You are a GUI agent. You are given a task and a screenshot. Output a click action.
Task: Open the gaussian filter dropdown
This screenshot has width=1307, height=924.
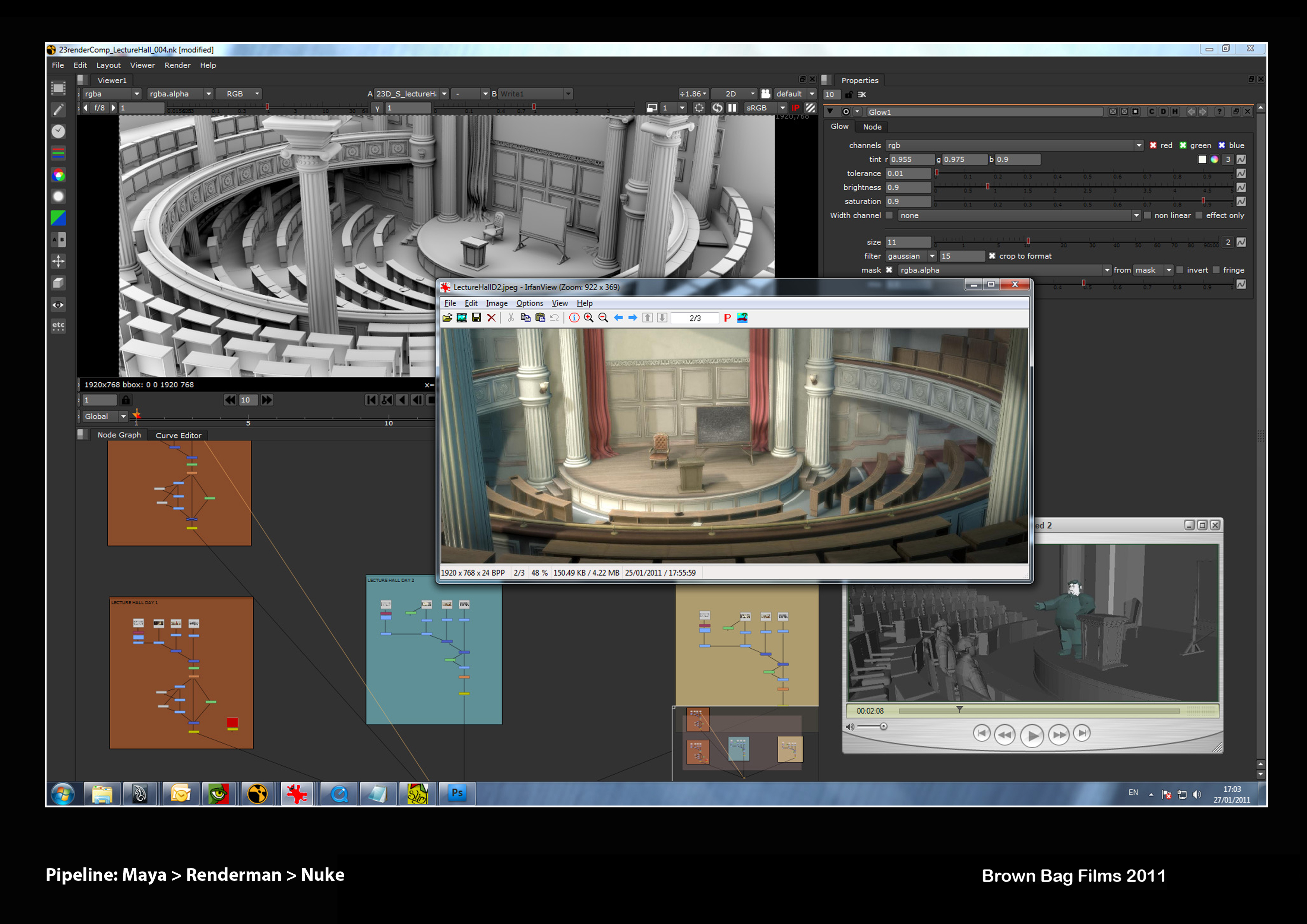click(911, 256)
